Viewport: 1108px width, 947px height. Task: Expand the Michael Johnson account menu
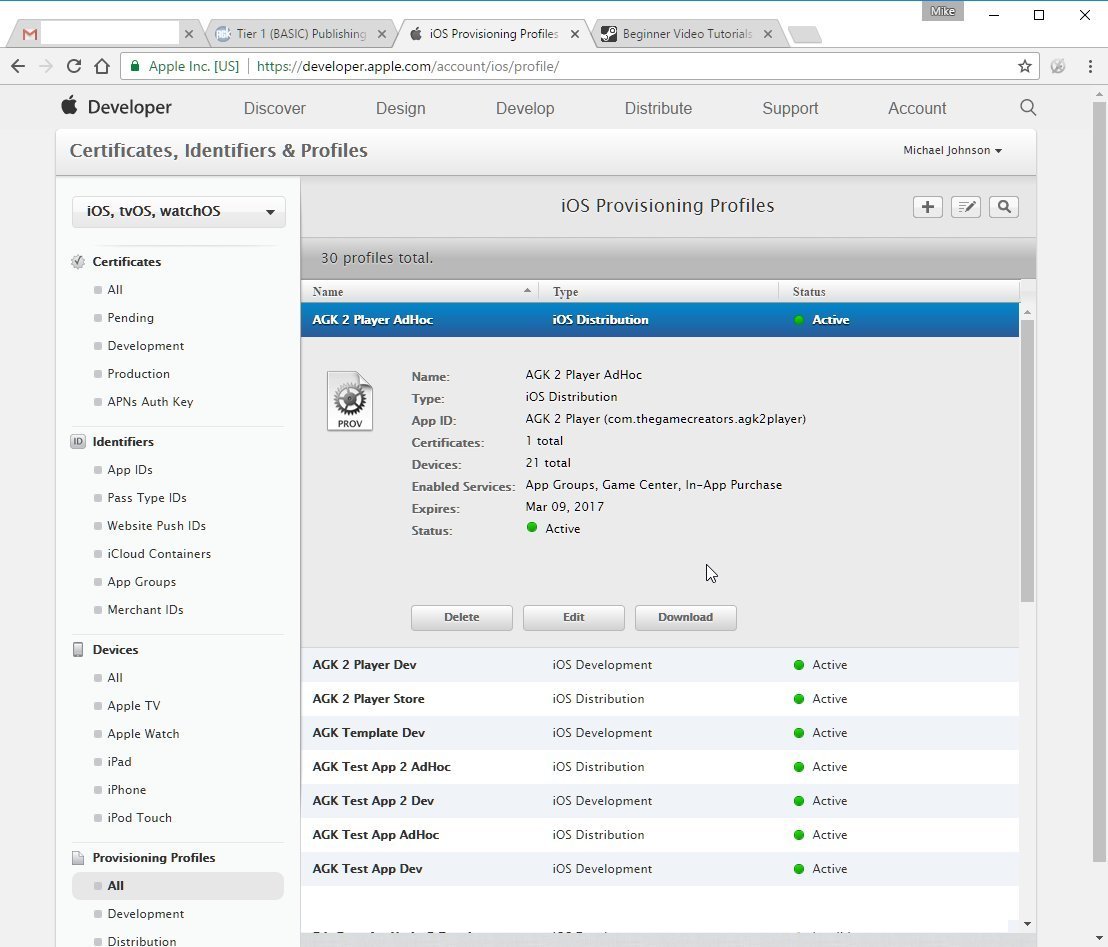(x=952, y=150)
